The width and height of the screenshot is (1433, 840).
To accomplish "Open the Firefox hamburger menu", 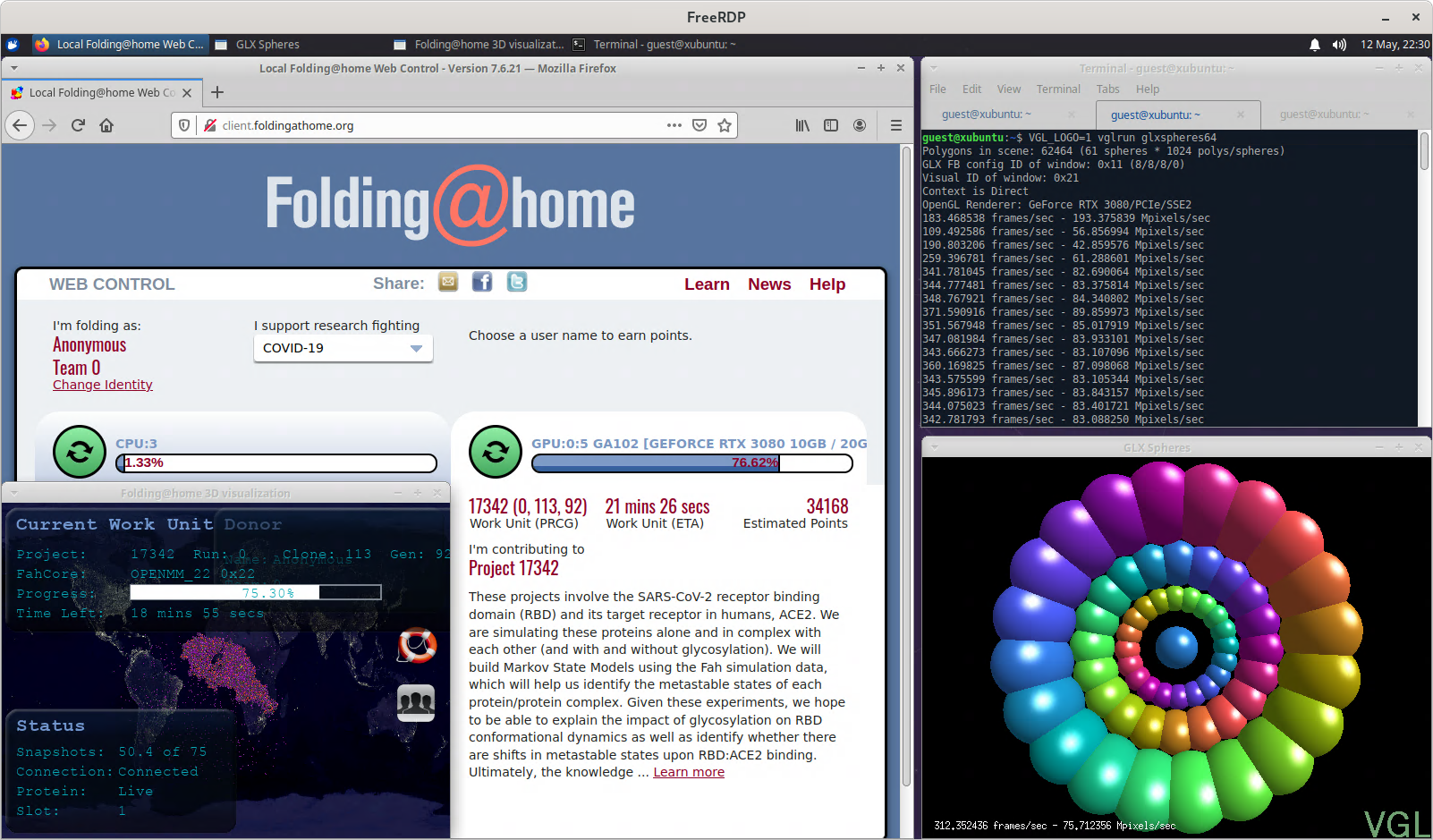I will click(895, 125).
